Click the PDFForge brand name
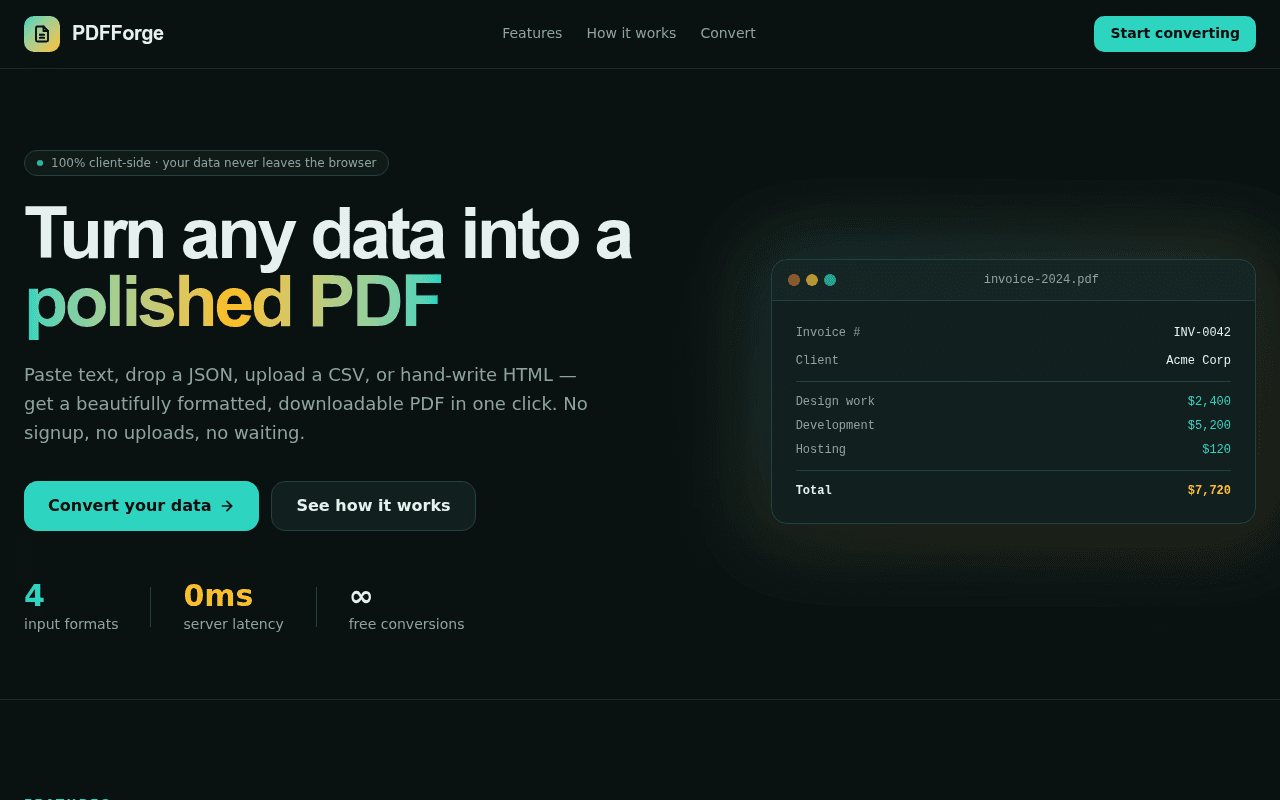The width and height of the screenshot is (1280, 800). [118, 34]
